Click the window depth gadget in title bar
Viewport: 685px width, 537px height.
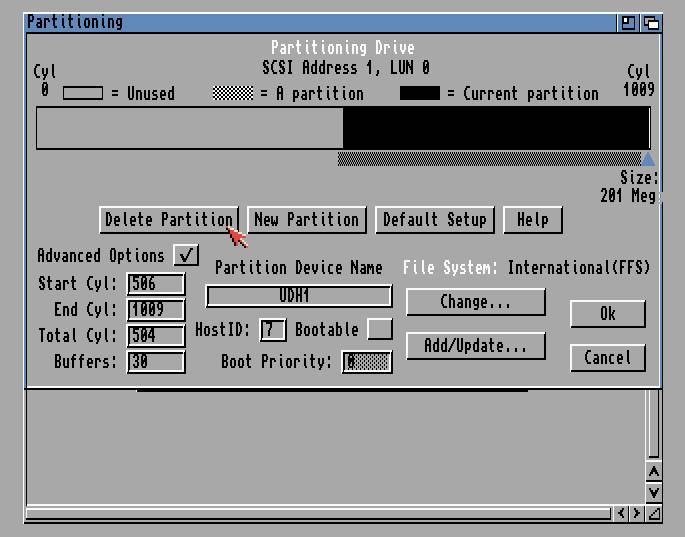pos(650,22)
